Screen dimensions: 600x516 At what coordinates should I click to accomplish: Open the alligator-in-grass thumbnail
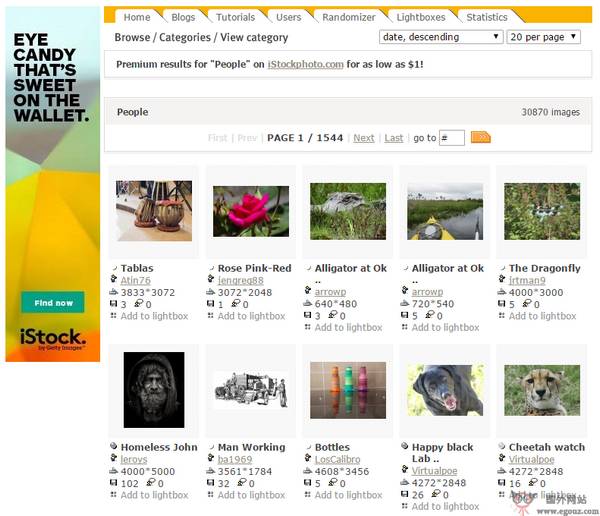click(x=348, y=211)
